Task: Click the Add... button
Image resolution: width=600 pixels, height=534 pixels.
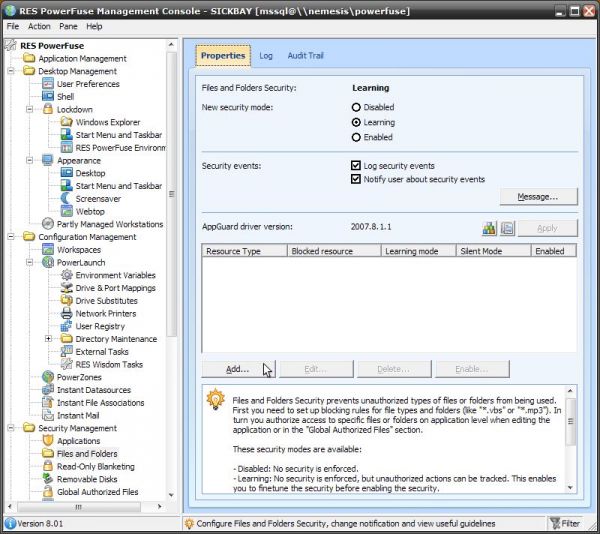Action: tap(238, 369)
